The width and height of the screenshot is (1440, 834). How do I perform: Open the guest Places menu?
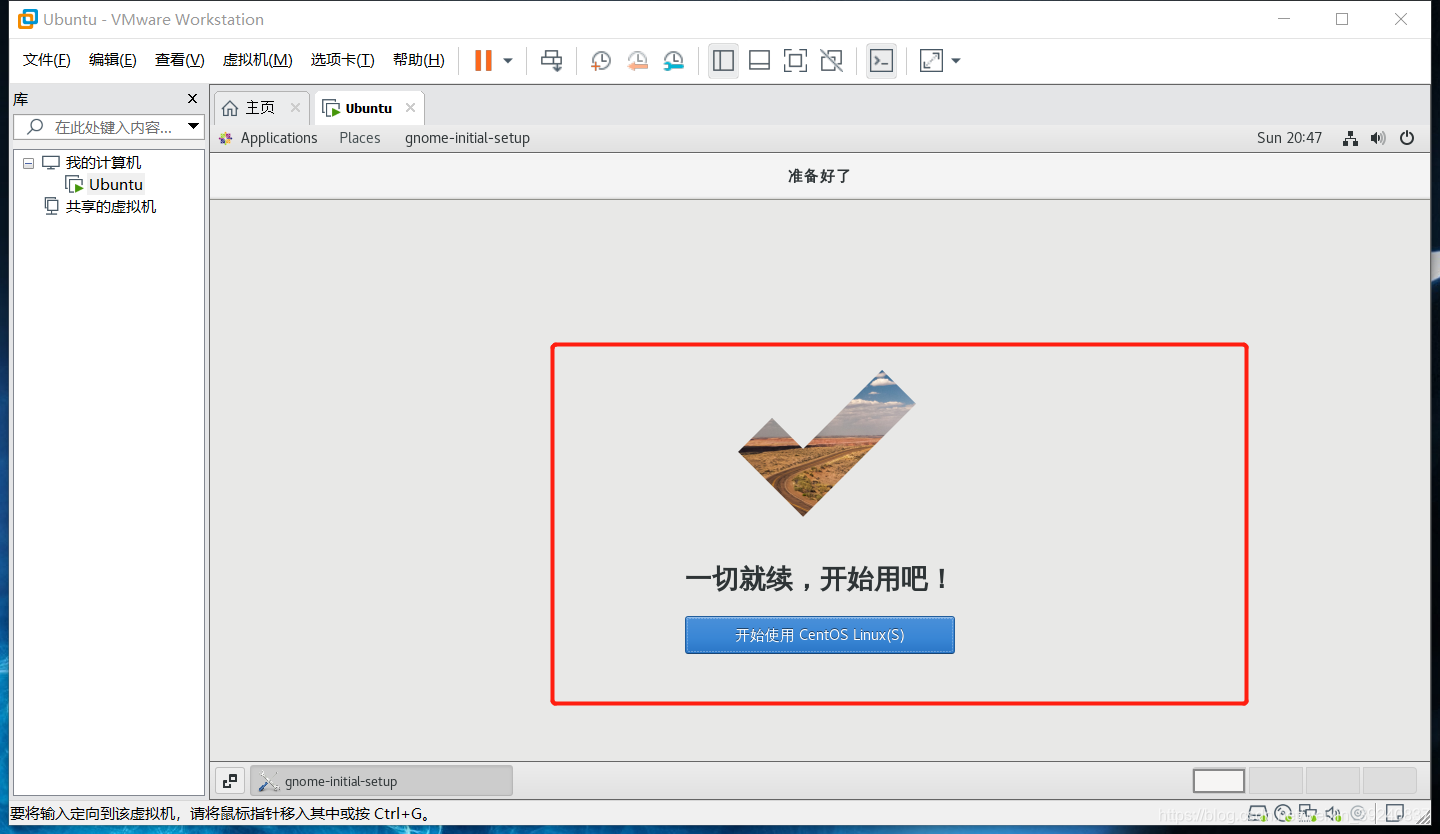(x=360, y=138)
